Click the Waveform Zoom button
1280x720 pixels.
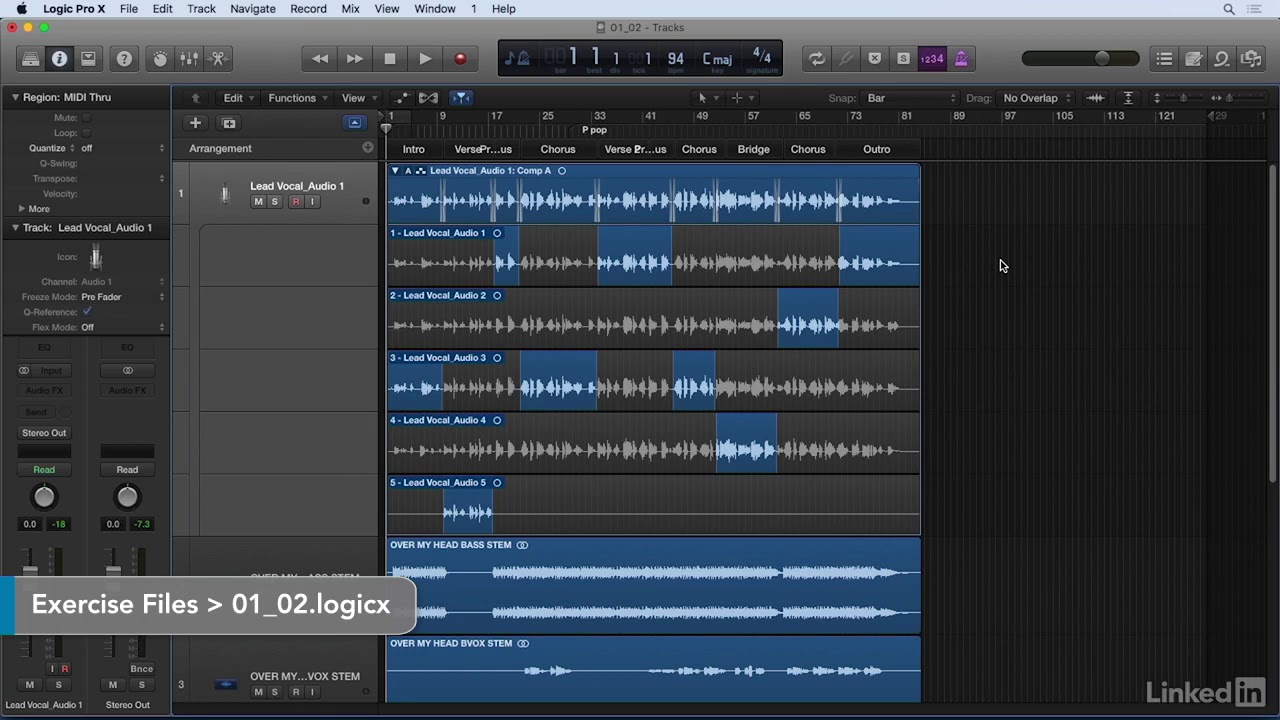1096,98
